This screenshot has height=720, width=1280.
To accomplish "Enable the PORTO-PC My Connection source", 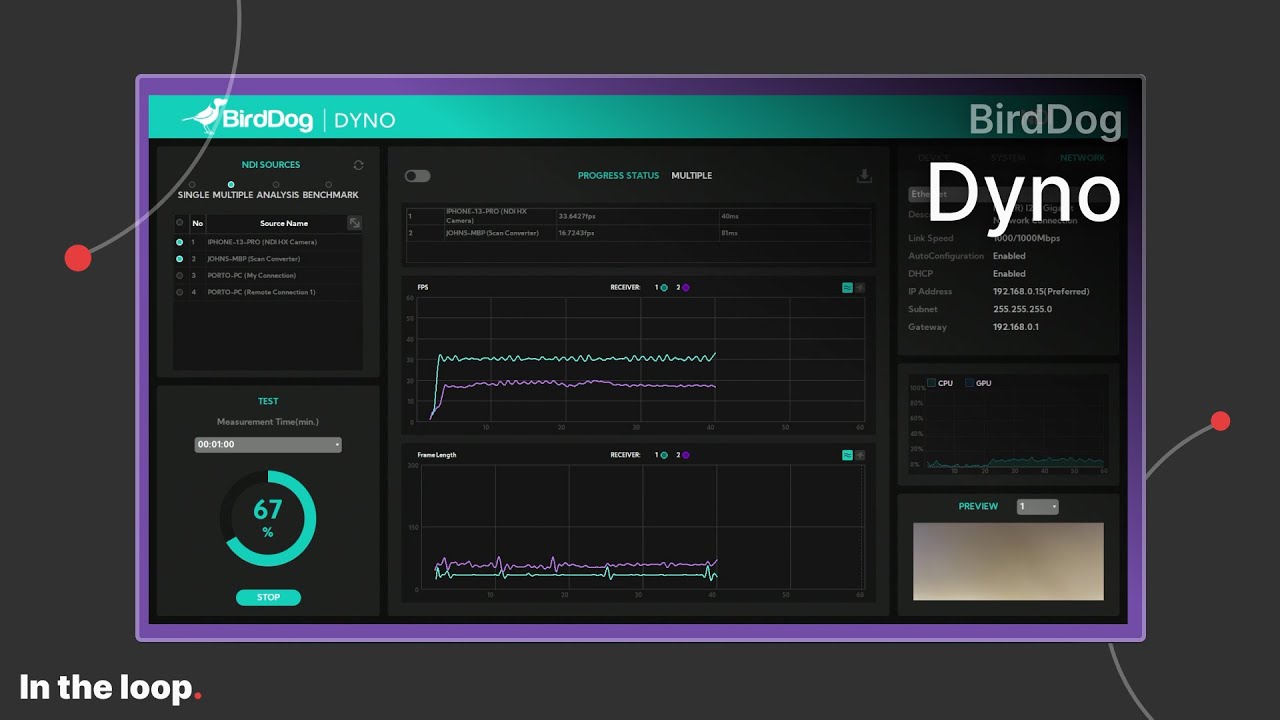I will tap(180, 275).
